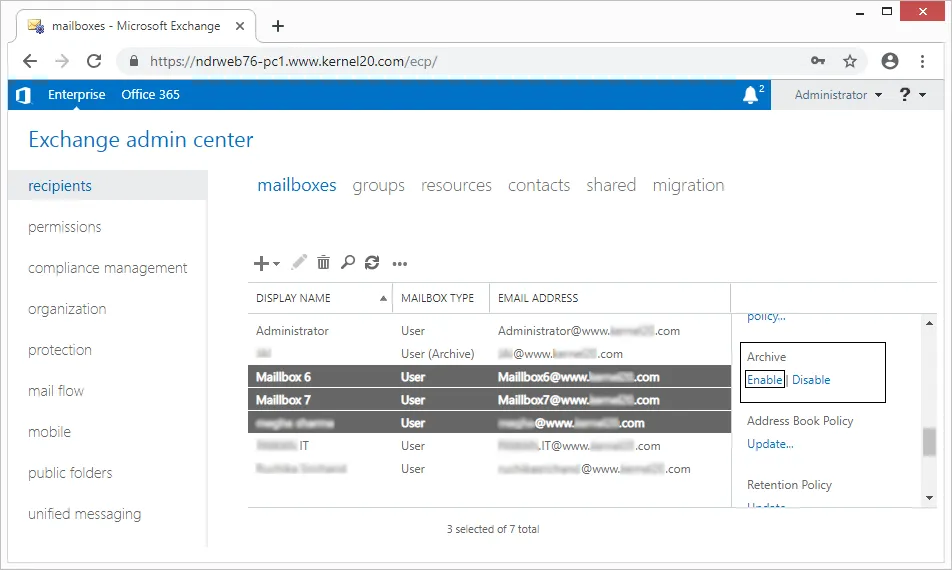Open the notifications bell
Screen dimensions: 952x570
(x=751, y=95)
